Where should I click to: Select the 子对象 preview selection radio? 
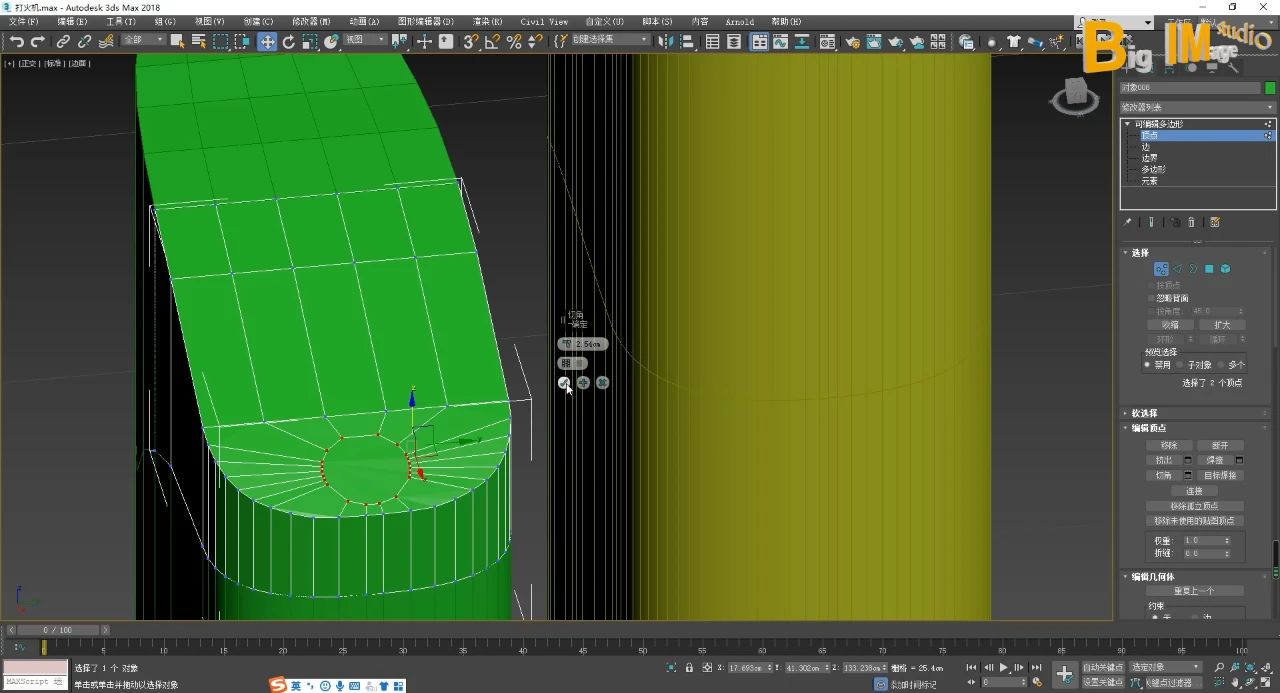[x=1181, y=365]
